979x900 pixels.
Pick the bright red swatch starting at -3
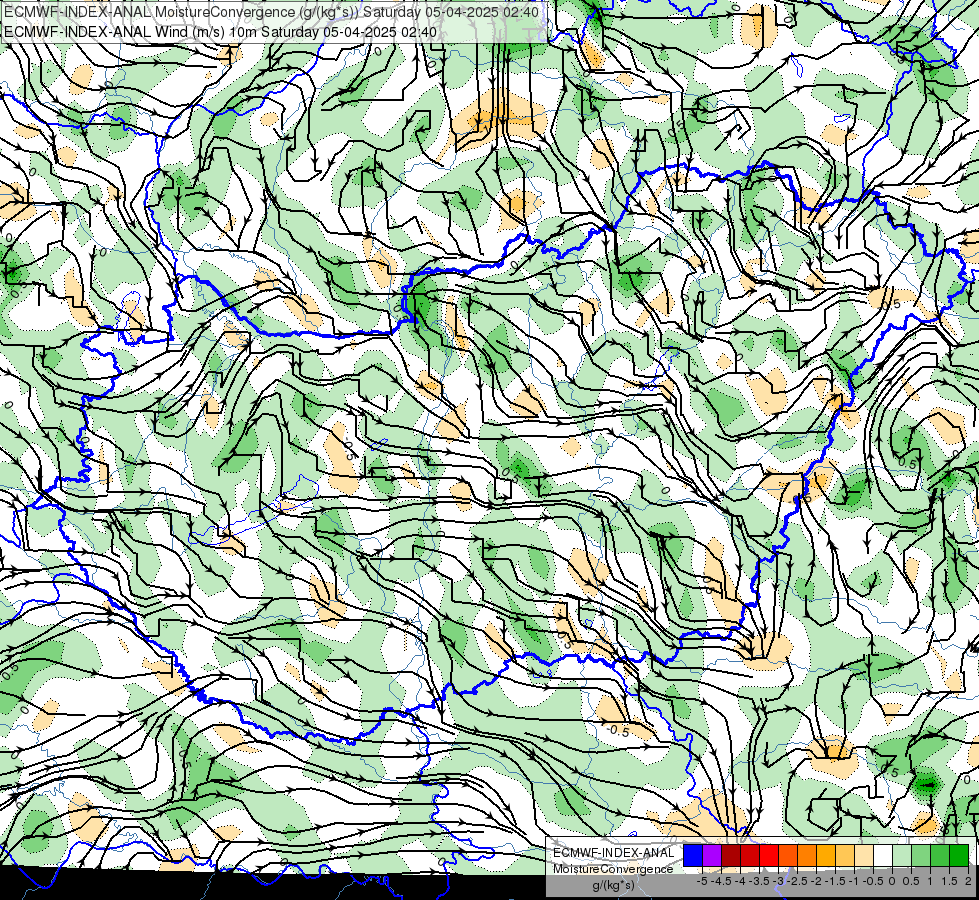click(x=769, y=855)
